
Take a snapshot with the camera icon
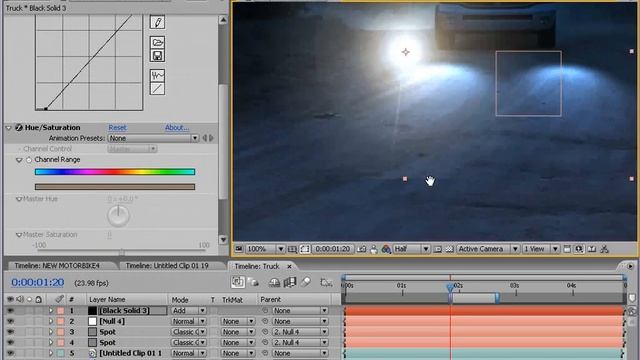tap(361, 249)
